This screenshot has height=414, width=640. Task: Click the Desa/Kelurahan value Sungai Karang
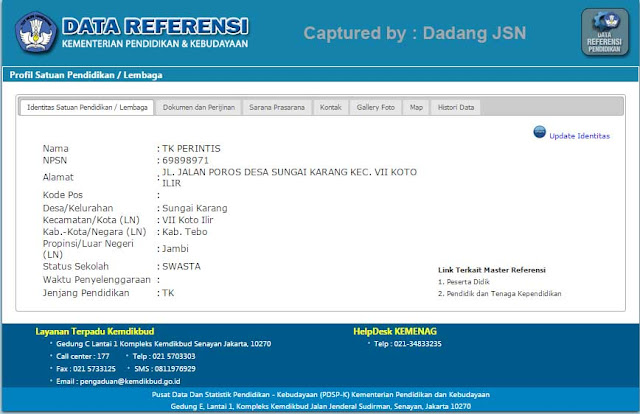click(x=195, y=208)
